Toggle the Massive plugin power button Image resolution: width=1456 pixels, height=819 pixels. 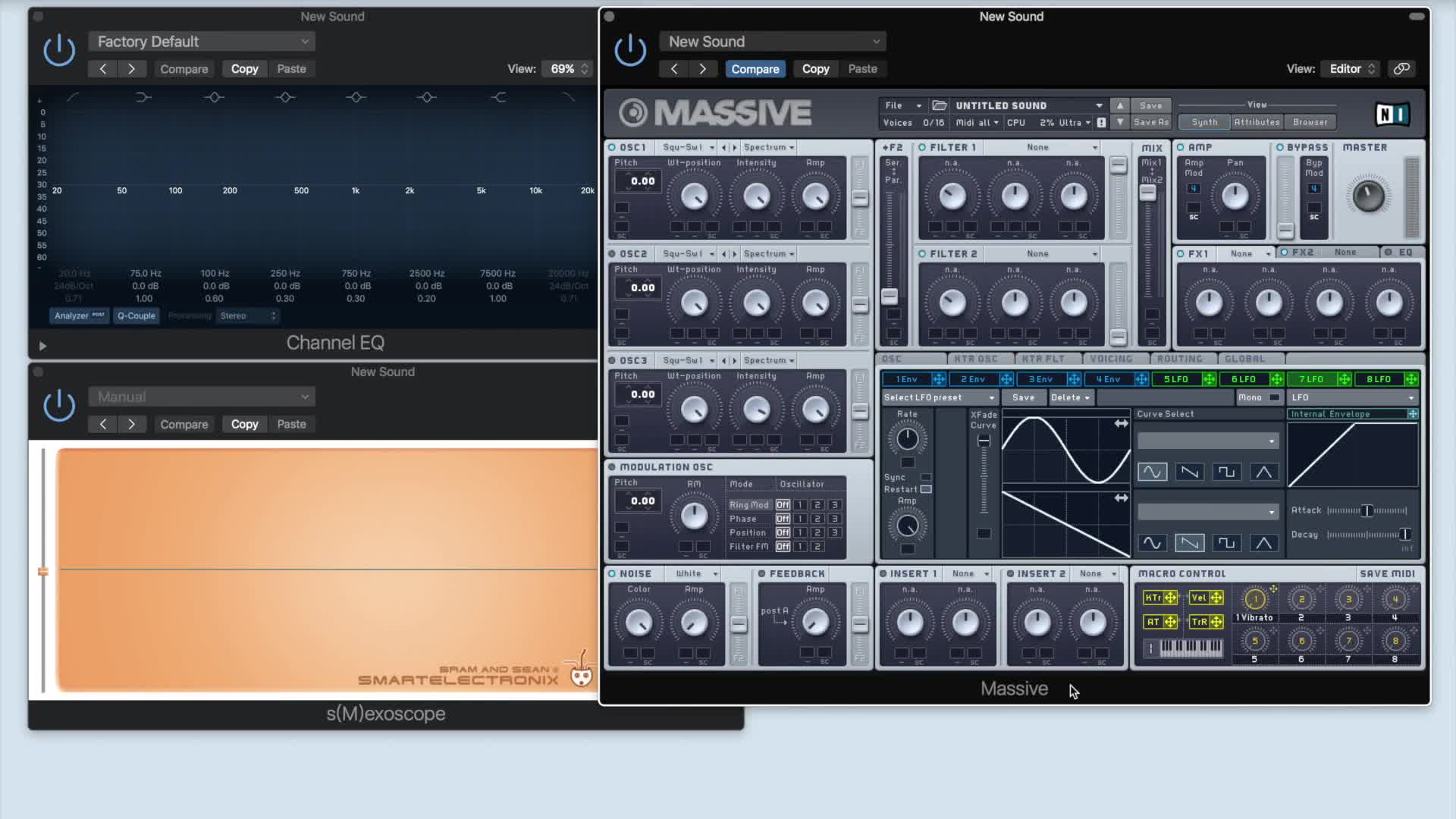630,52
